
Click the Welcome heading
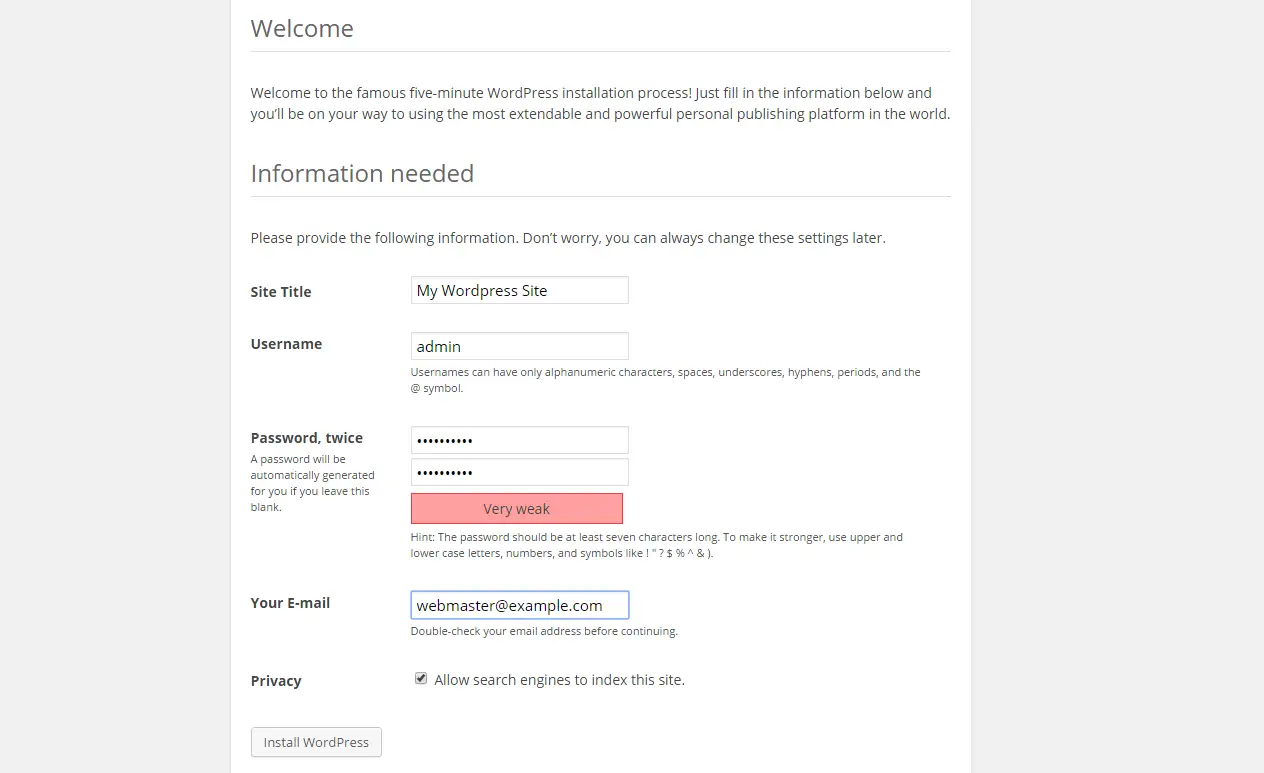coord(302,28)
